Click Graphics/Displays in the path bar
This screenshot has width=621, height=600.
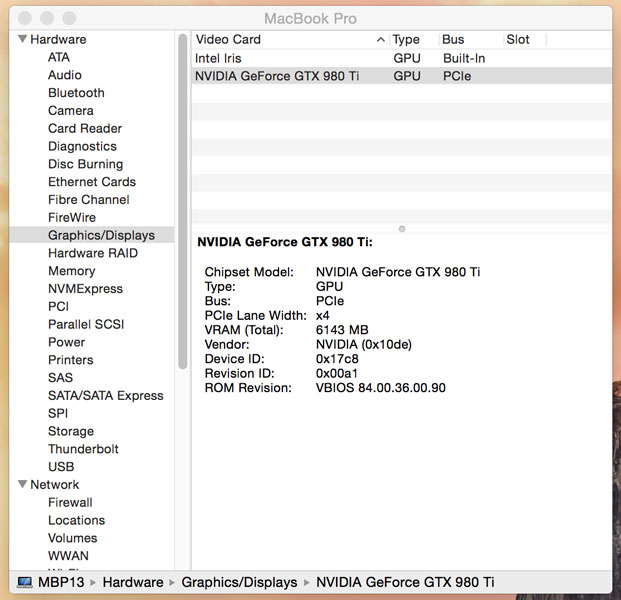(x=239, y=582)
